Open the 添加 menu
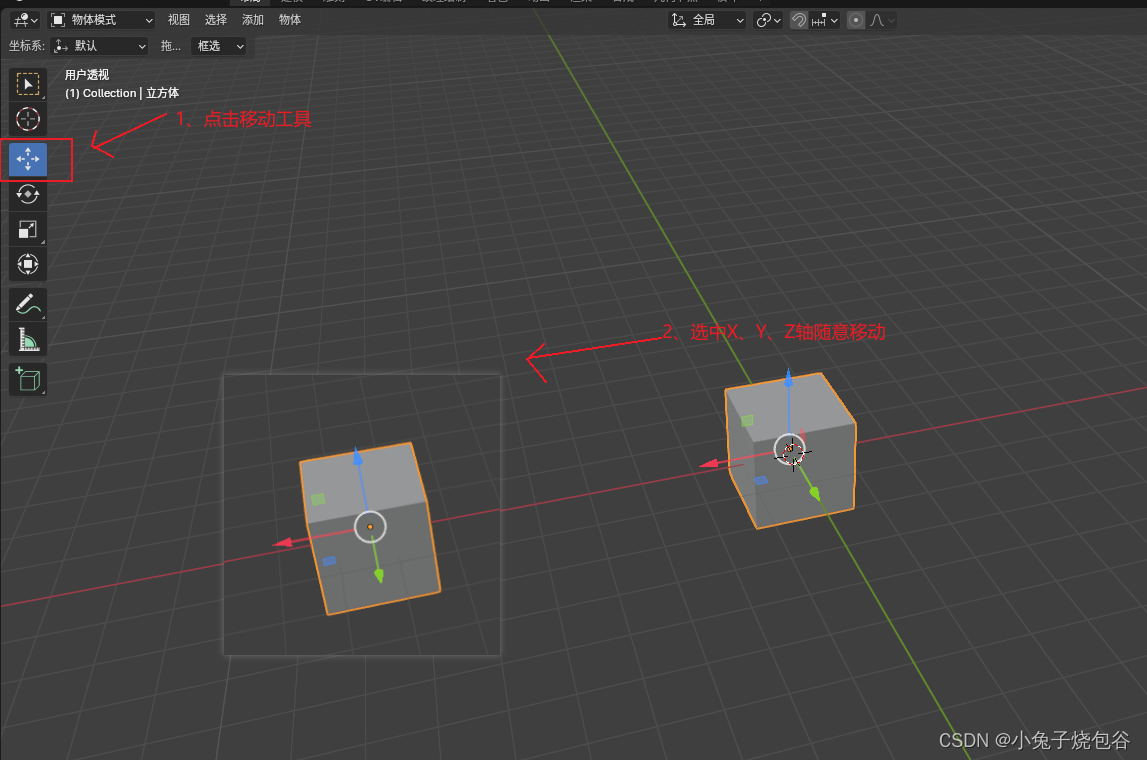The height and width of the screenshot is (760, 1147). coord(253,20)
